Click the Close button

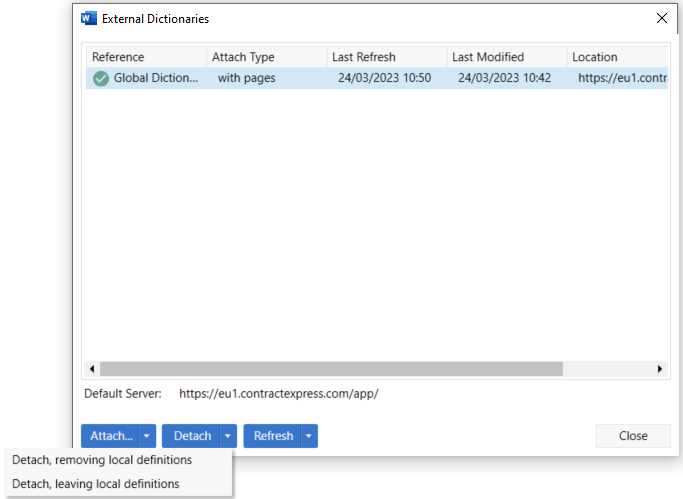633,436
